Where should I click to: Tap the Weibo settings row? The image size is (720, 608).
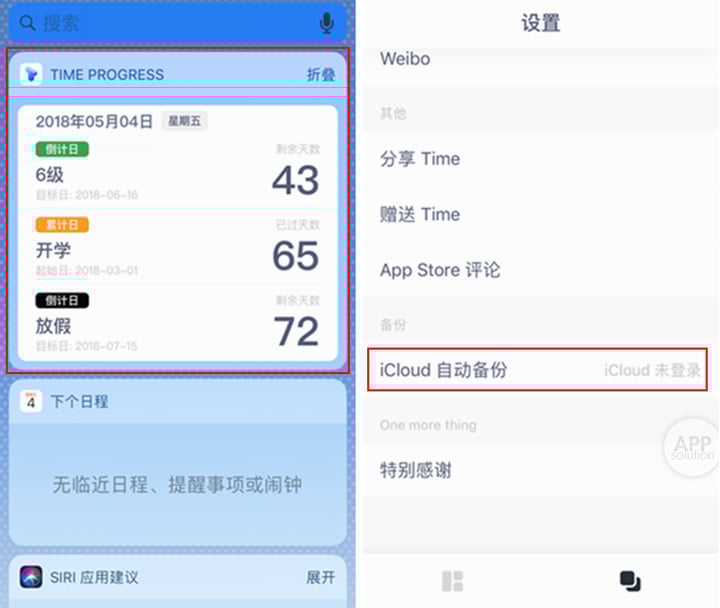click(541, 60)
